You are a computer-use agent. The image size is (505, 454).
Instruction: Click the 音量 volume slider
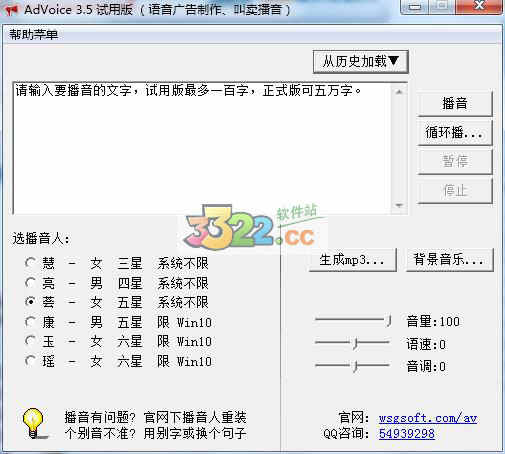click(x=353, y=321)
